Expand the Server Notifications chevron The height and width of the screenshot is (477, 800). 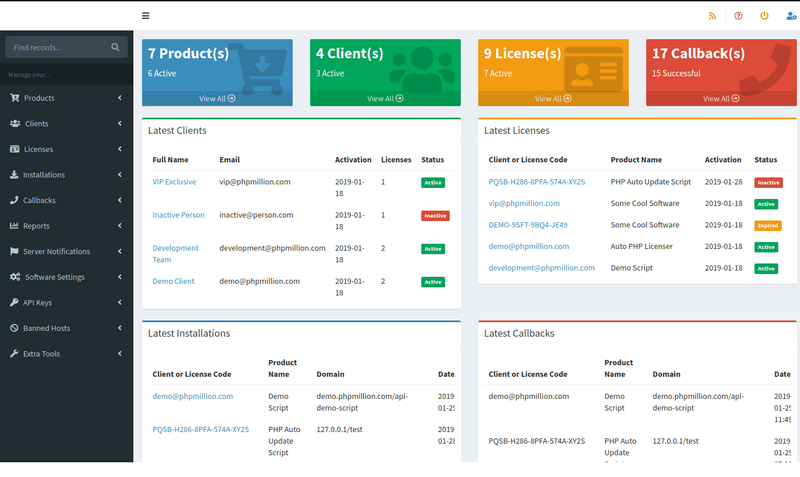pos(120,251)
